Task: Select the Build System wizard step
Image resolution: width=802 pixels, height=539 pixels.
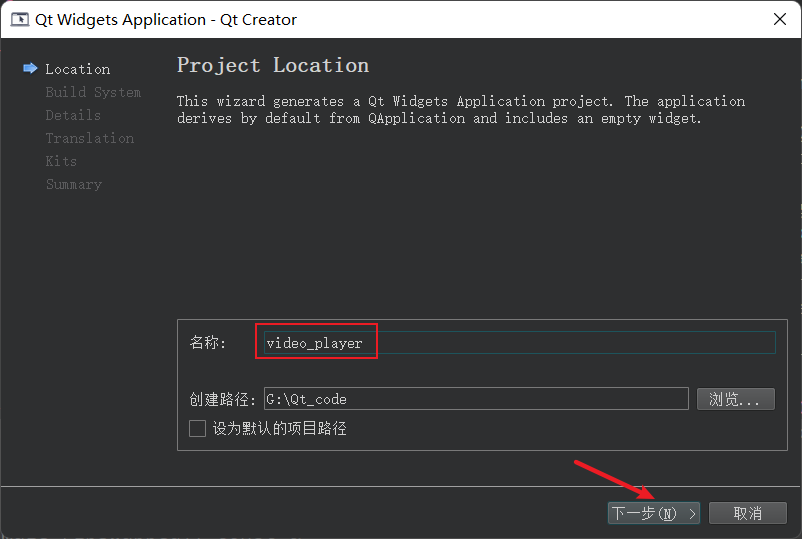Action: [93, 92]
